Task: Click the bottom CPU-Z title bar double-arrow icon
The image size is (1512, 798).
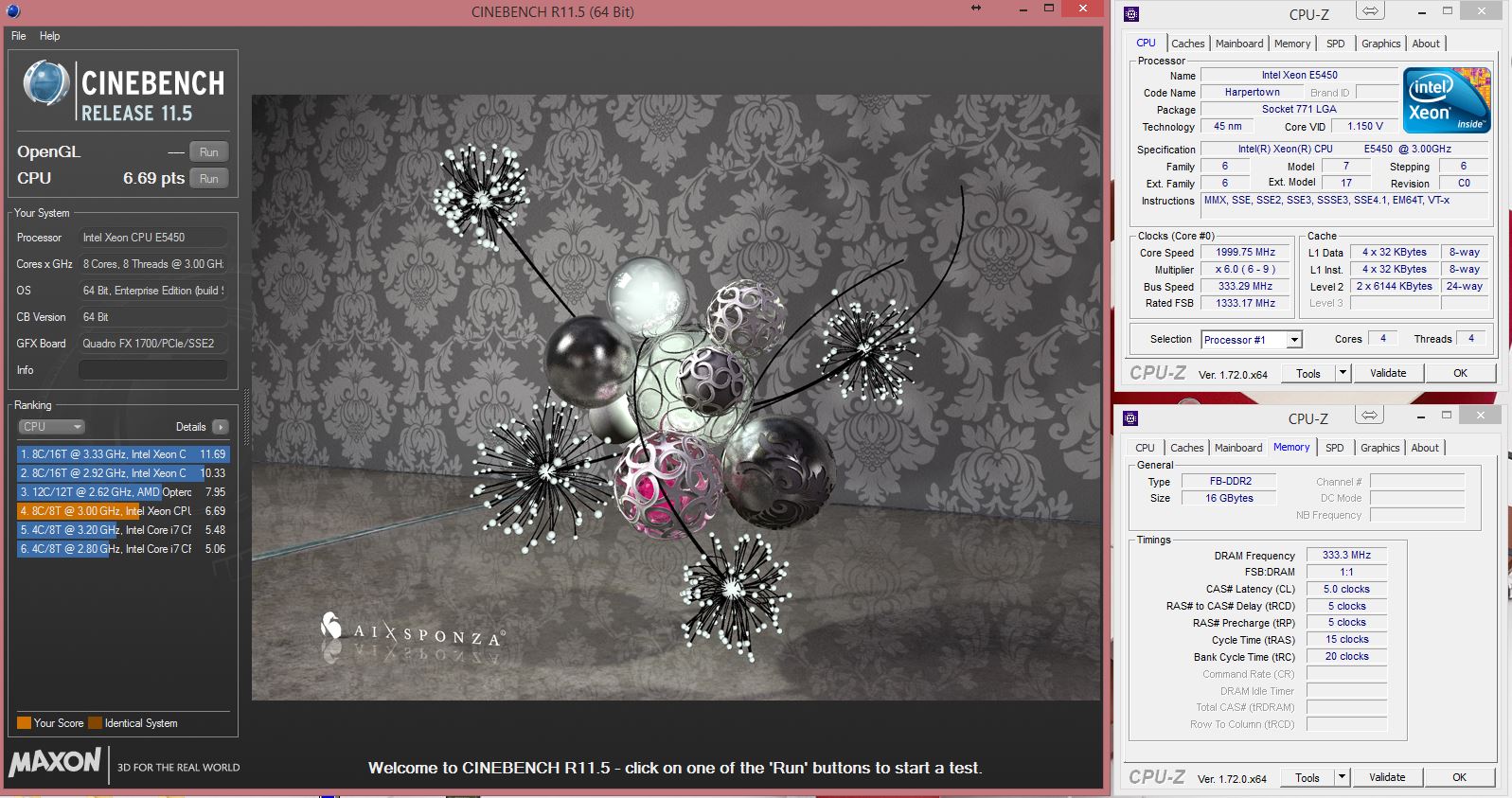Action: coord(1369,416)
